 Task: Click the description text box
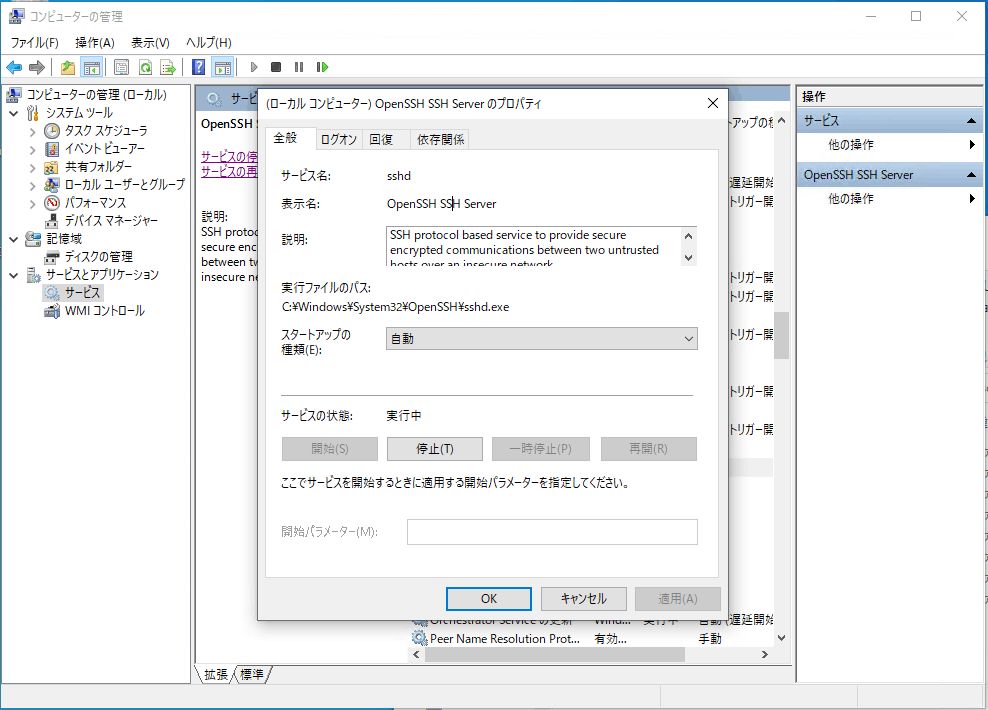click(534, 246)
